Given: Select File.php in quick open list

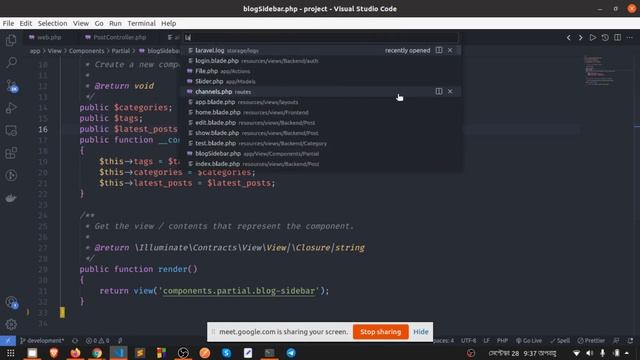Looking at the screenshot, I should coord(320,71).
